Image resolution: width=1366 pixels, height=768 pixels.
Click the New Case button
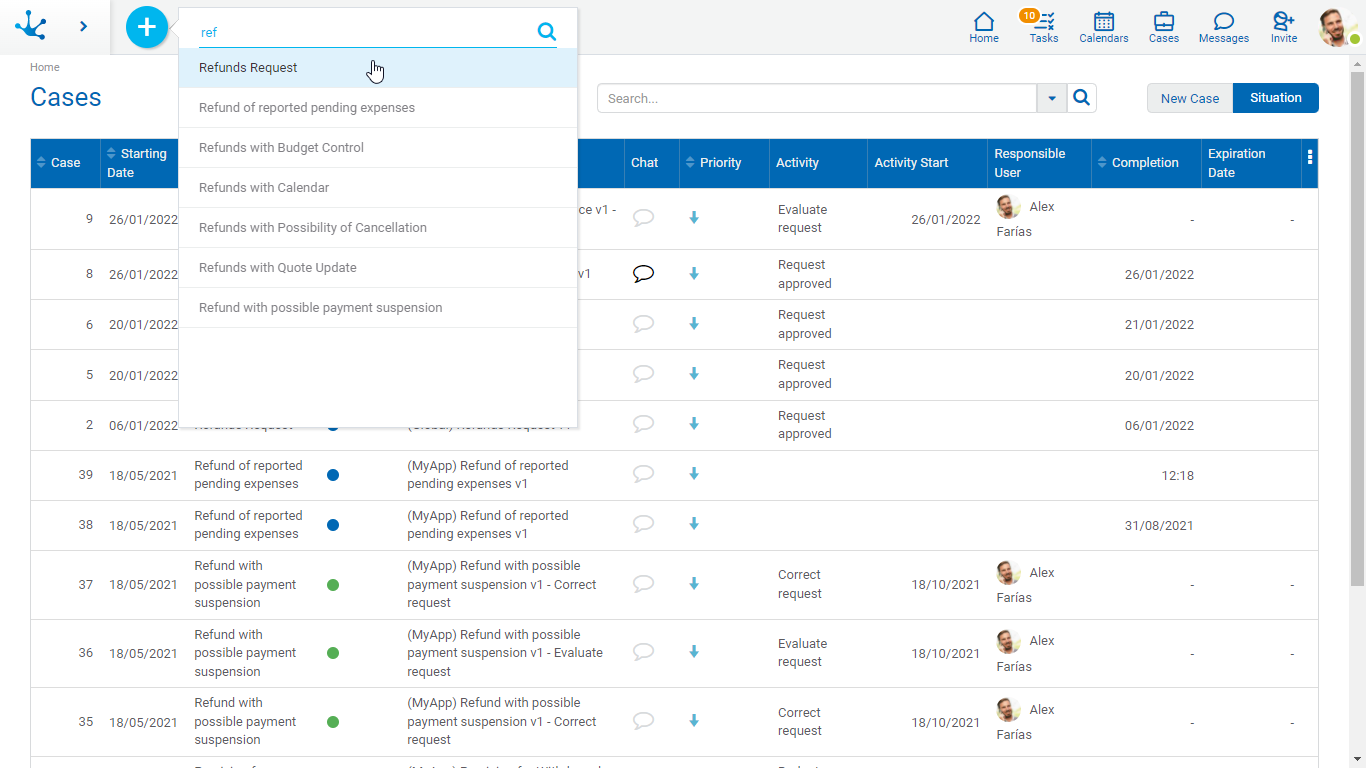pyautogui.click(x=1189, y=98)
